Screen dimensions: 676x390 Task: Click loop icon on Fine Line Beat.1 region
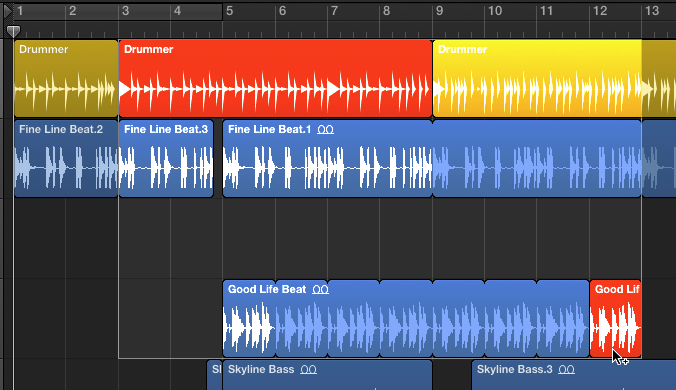pyautogui.click(x=325, y=130)
